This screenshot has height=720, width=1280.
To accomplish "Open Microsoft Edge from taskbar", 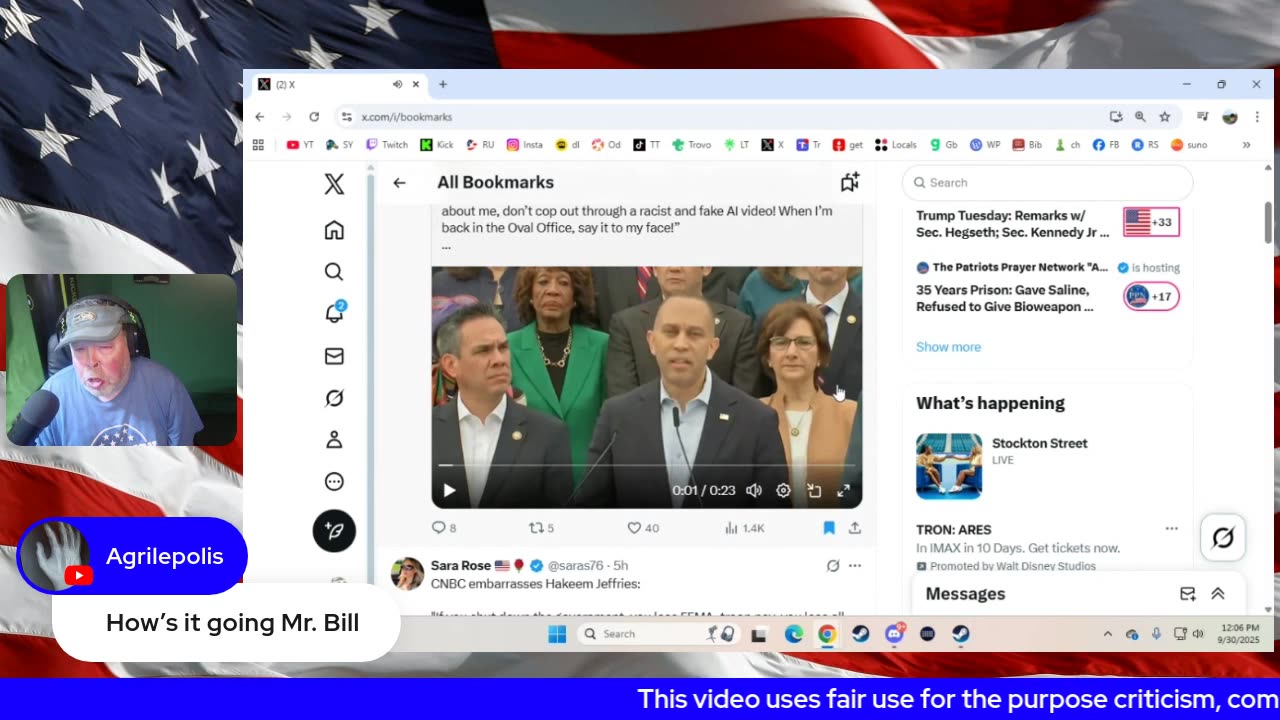I will click(x=793, y=634).
